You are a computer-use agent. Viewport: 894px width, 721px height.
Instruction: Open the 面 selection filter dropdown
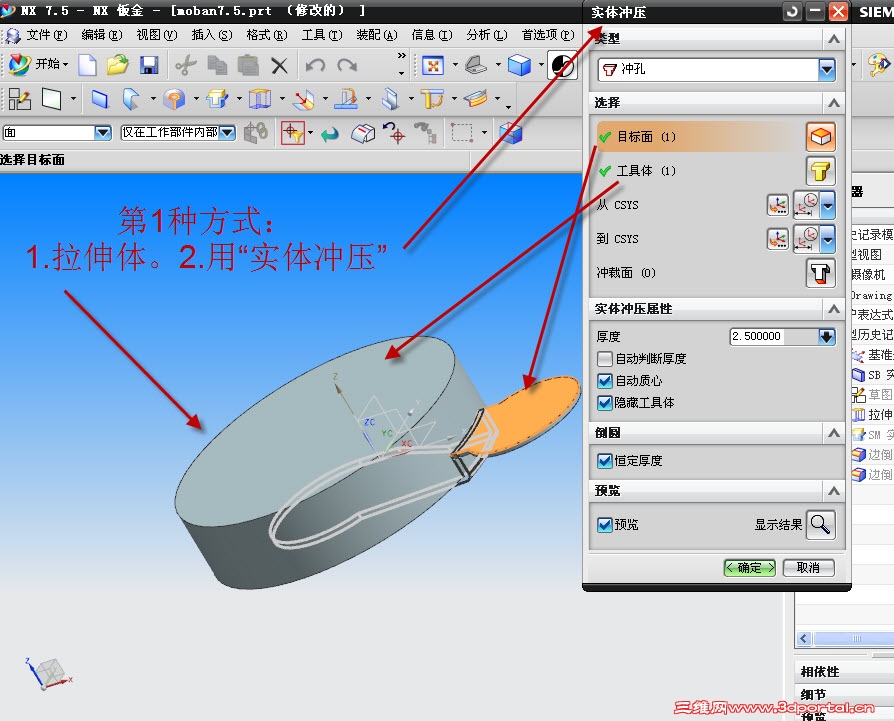click(103, 133)
